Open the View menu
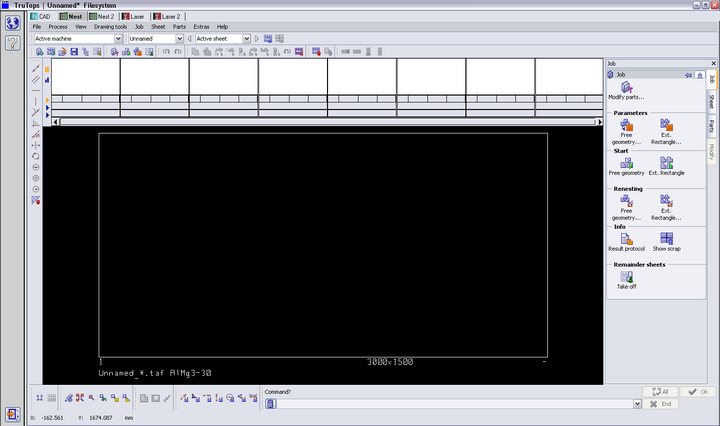The height and width of the screenshot is (426, 720). tap(81, 27)
